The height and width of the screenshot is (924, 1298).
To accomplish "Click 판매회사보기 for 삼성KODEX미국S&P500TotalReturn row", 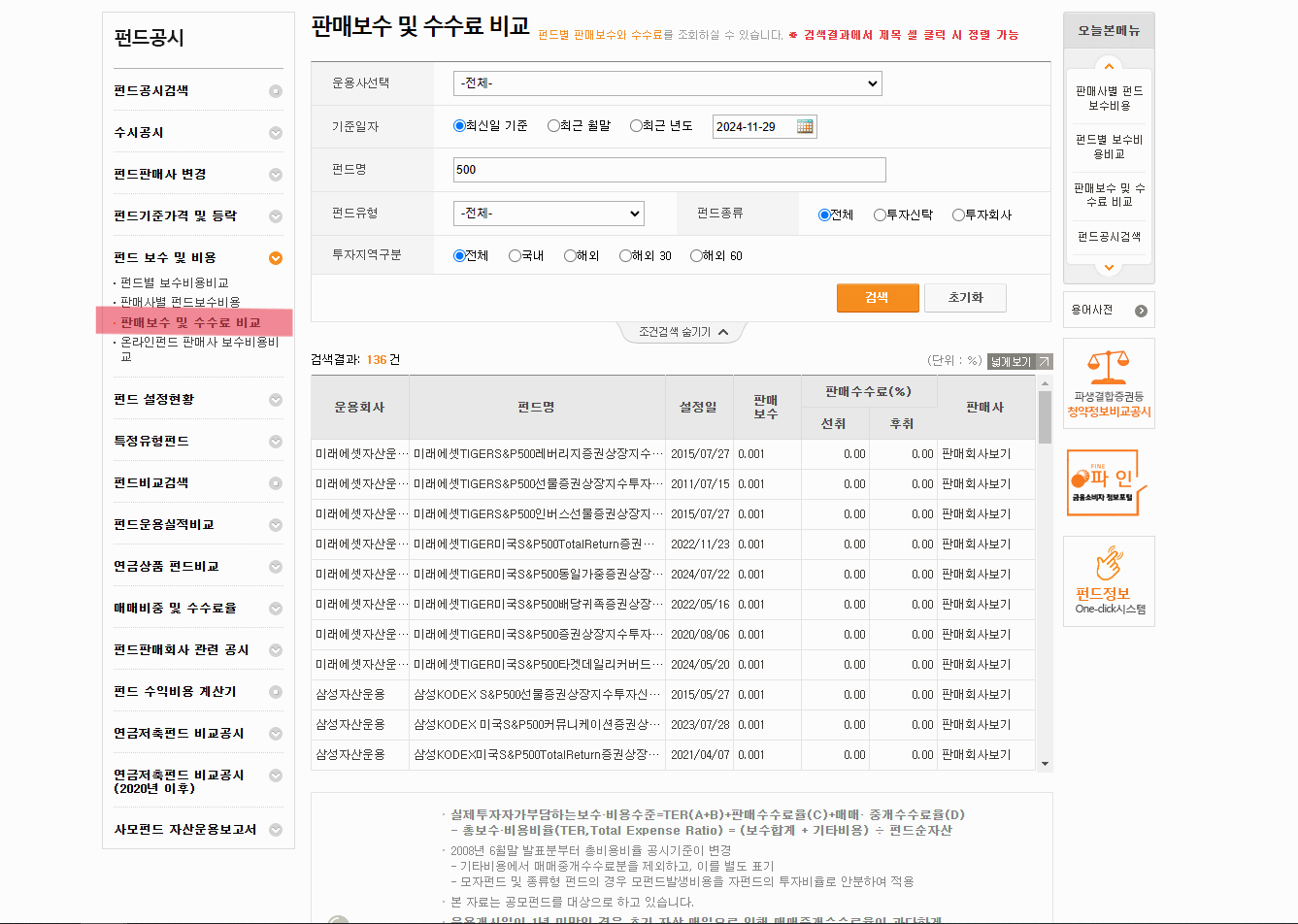I will 976,754.
